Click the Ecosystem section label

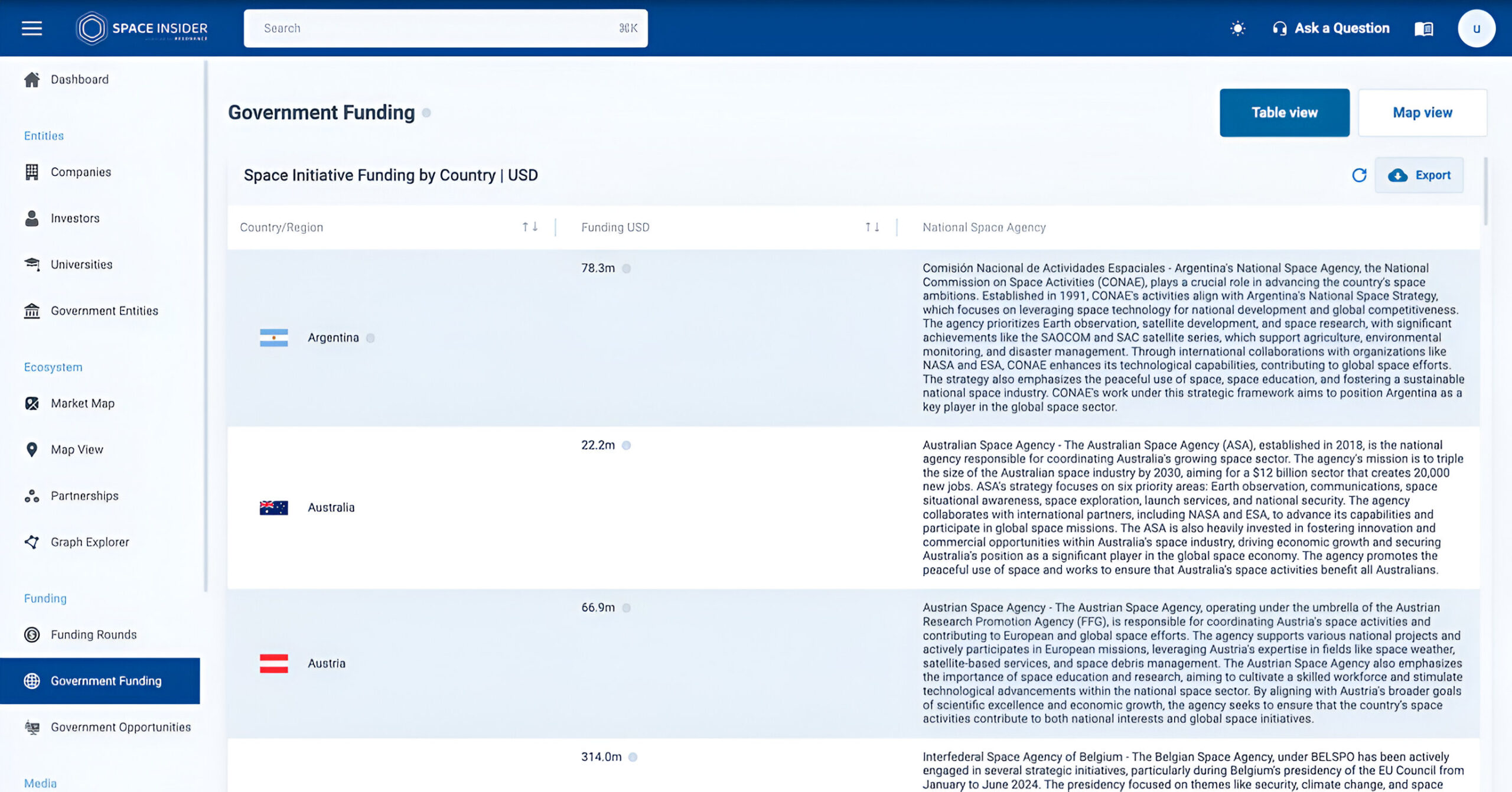(x=53, y=367)
